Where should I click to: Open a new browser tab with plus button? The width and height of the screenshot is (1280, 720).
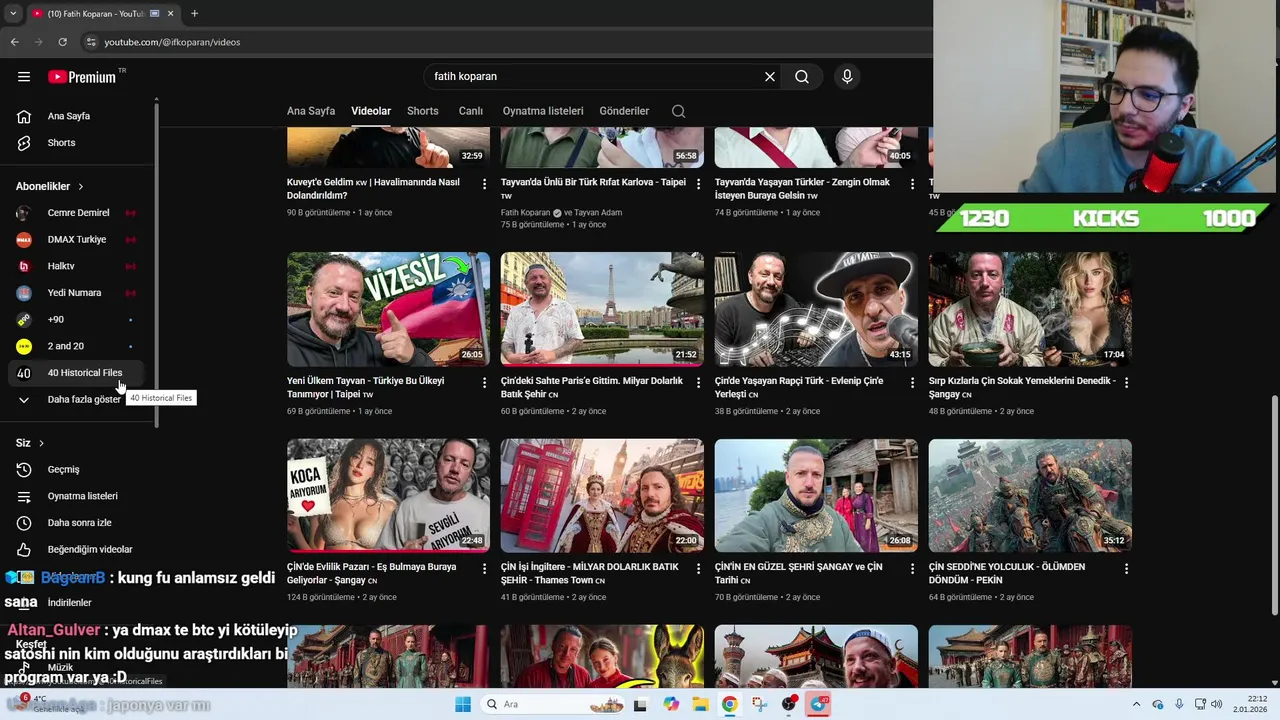[x=194, y=14]
